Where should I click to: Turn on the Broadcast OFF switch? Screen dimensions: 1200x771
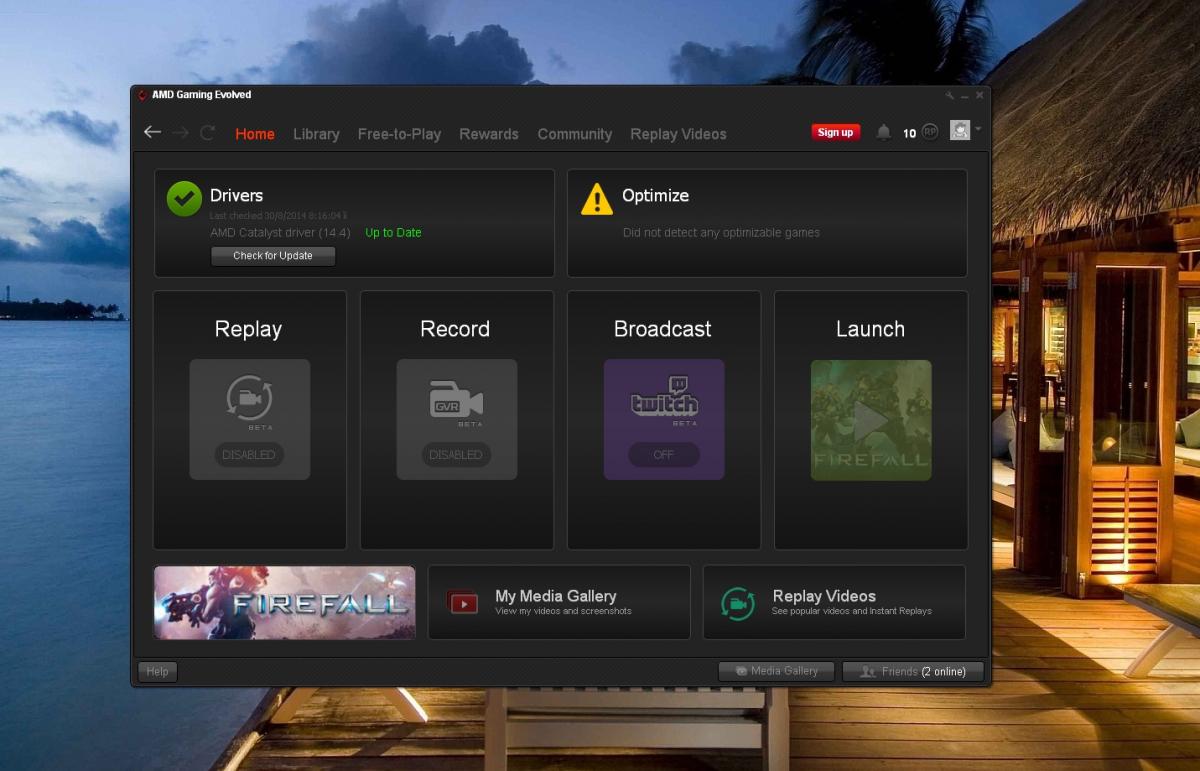[664, 454]
